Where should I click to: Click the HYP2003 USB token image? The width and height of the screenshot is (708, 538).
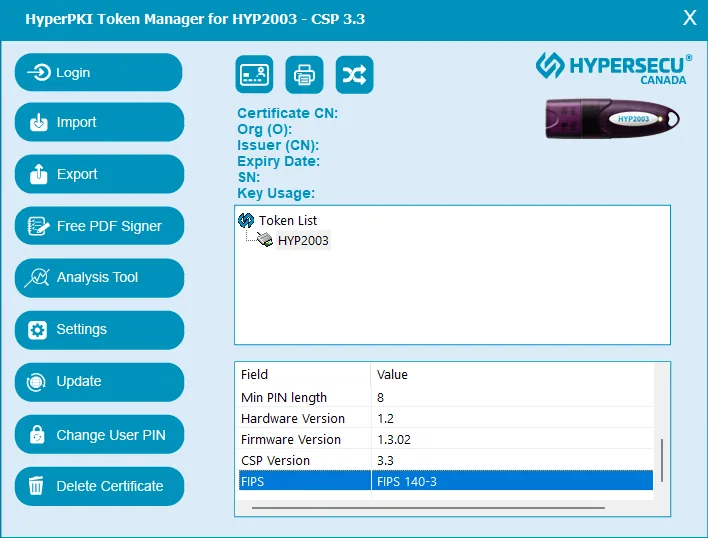pyautogui.click(x=612, y=119)
